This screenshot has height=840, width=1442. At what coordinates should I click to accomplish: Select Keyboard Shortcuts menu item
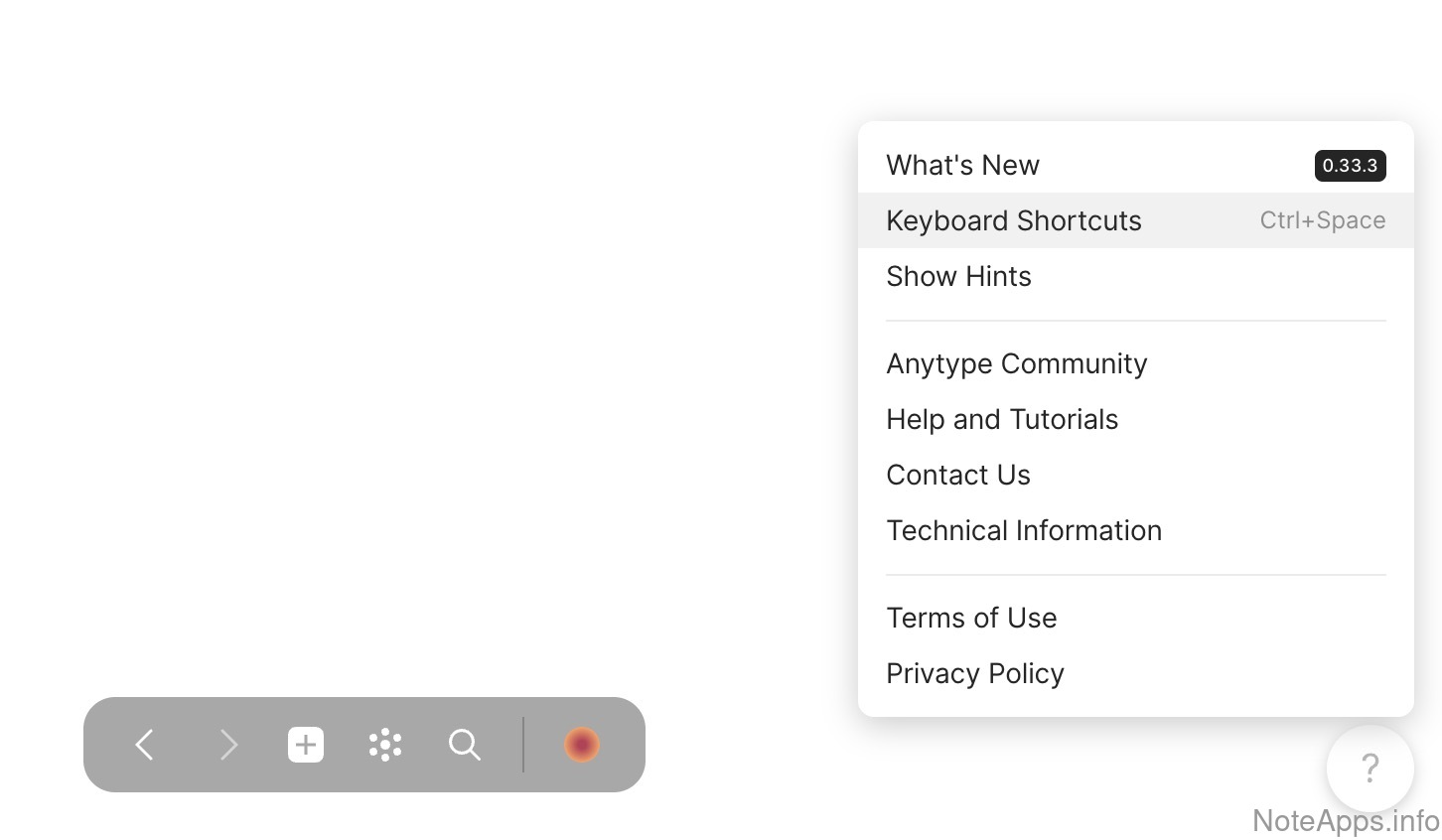click(1013, 220)
